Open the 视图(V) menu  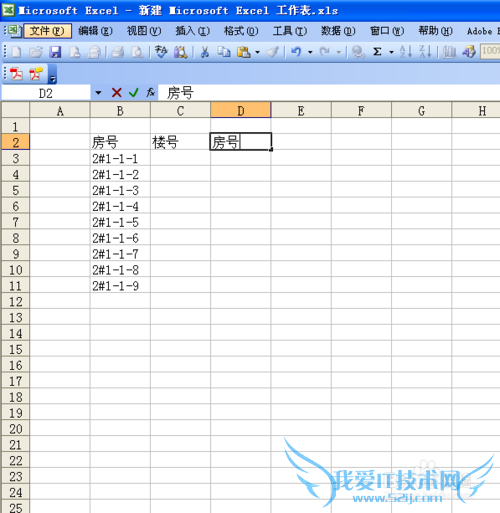[144, 31]
